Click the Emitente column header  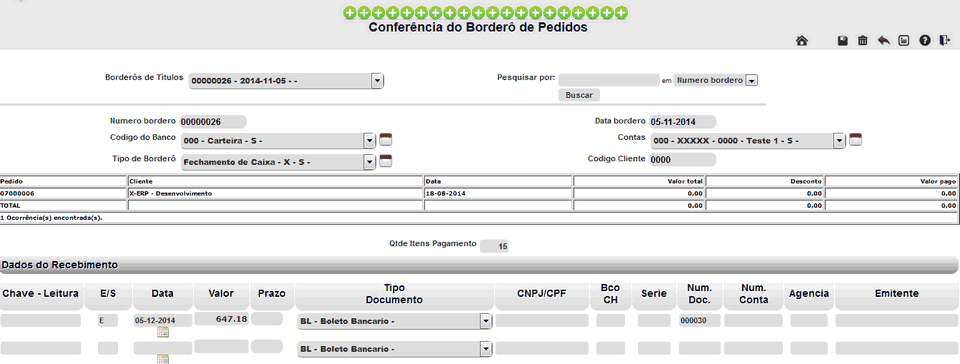point(897,294)
